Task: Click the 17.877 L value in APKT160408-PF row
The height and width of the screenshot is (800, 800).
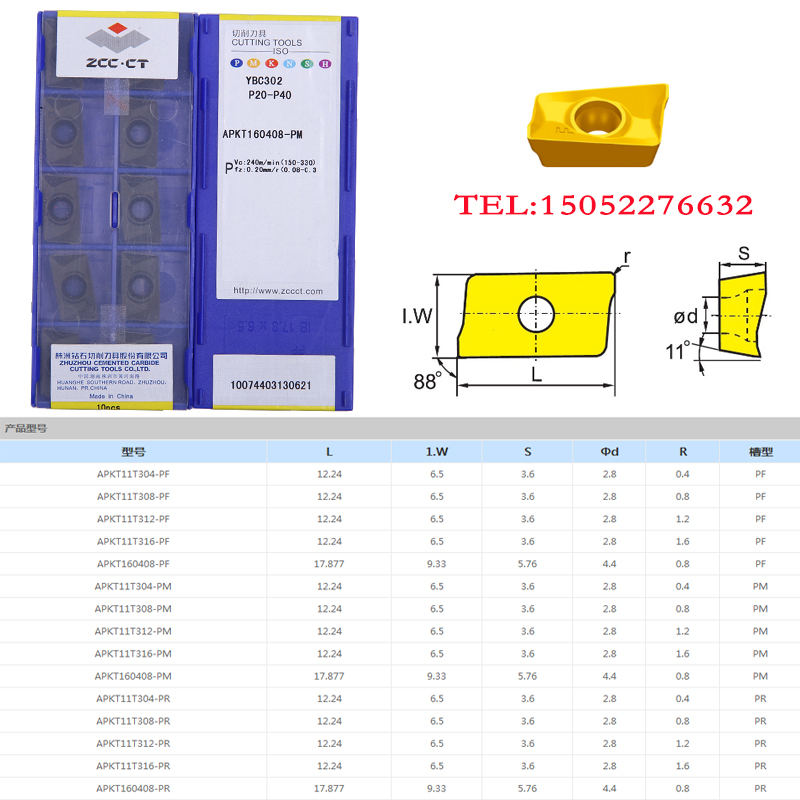Action: tap(329, 564)
